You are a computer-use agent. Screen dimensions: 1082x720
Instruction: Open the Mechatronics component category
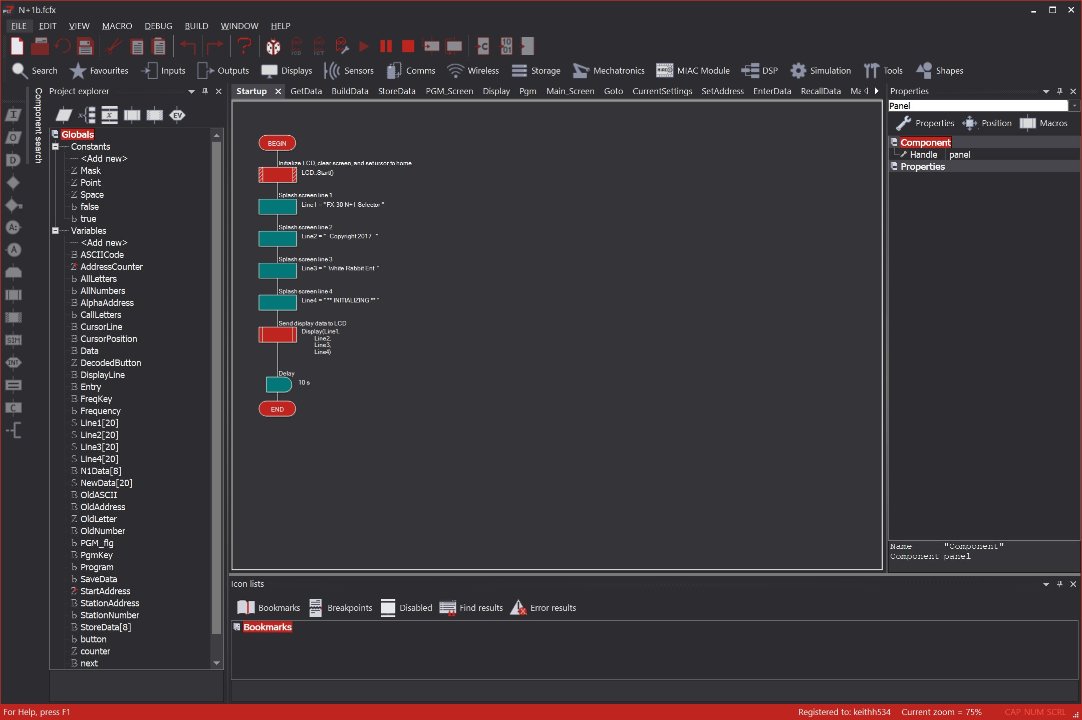(609, 70)
